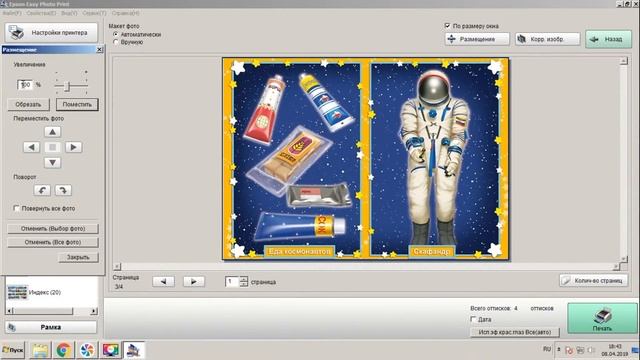
Task: Enable Повернуть все фото checkbox
Action: point(16,208)
